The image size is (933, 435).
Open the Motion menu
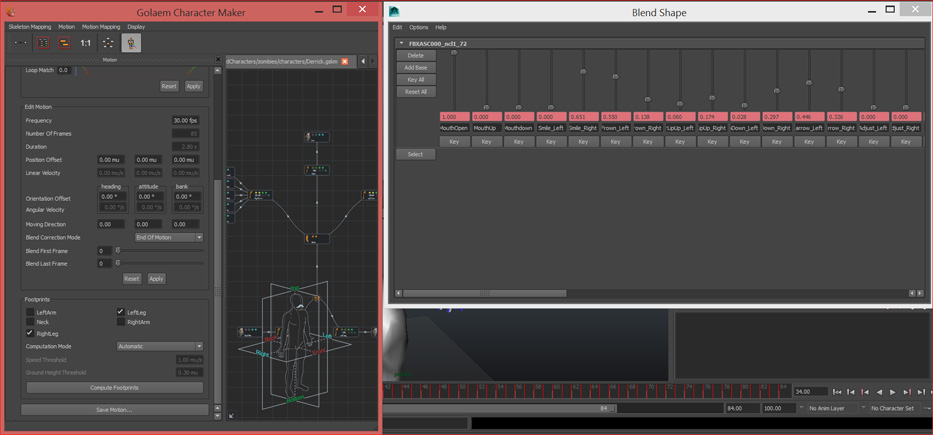tap(67, 27)
